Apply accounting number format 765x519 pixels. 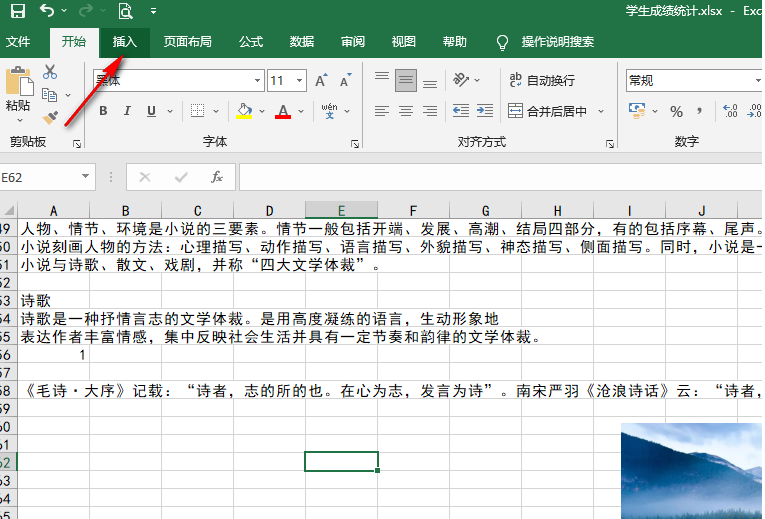click(x=637, y=111)
